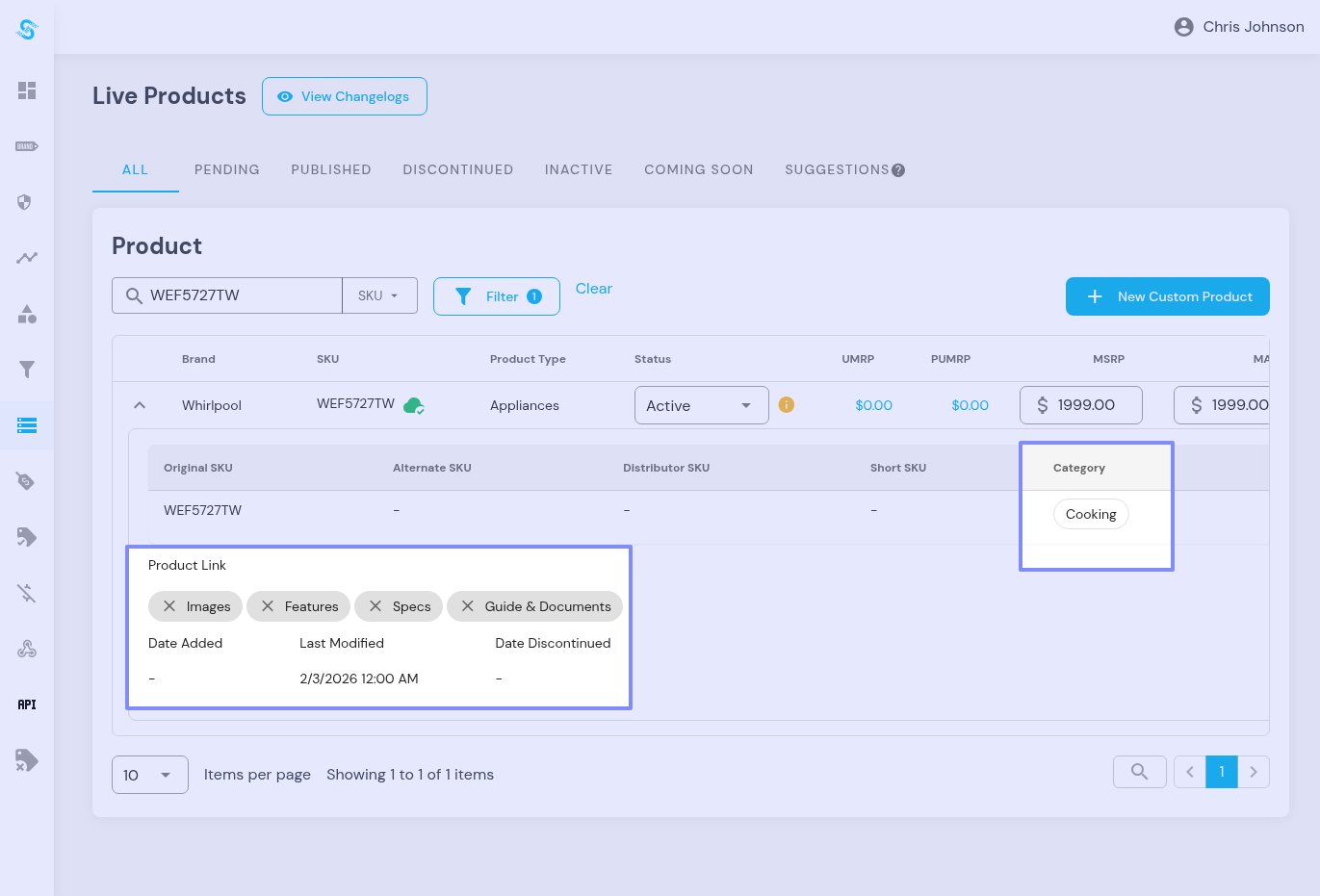This screenshot has width=1320, height=896.
Task: Click the Clear filter link
Action: (x=593, y=289)
